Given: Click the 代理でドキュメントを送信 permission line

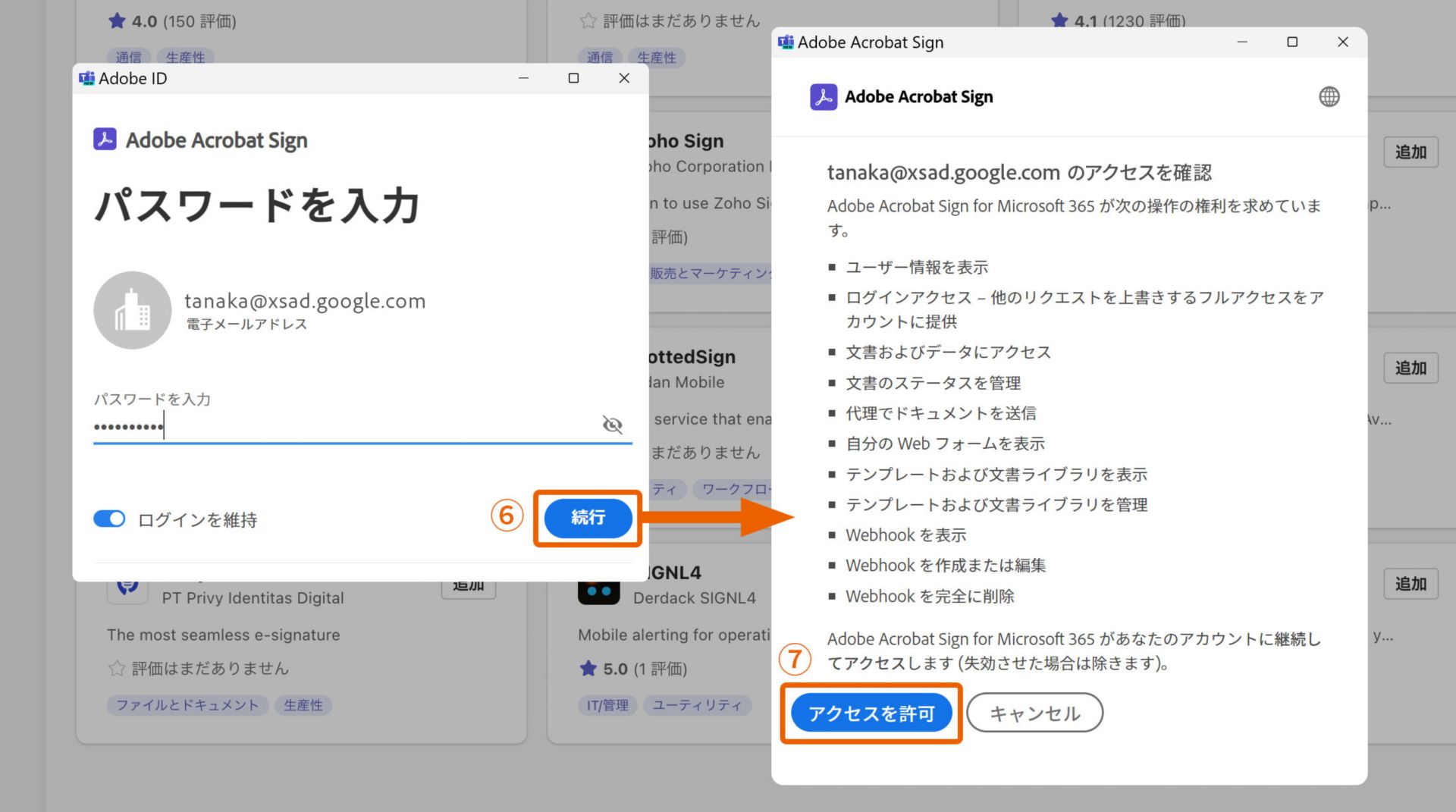Looking at the screenshot, I should click(x=941, y=413).
